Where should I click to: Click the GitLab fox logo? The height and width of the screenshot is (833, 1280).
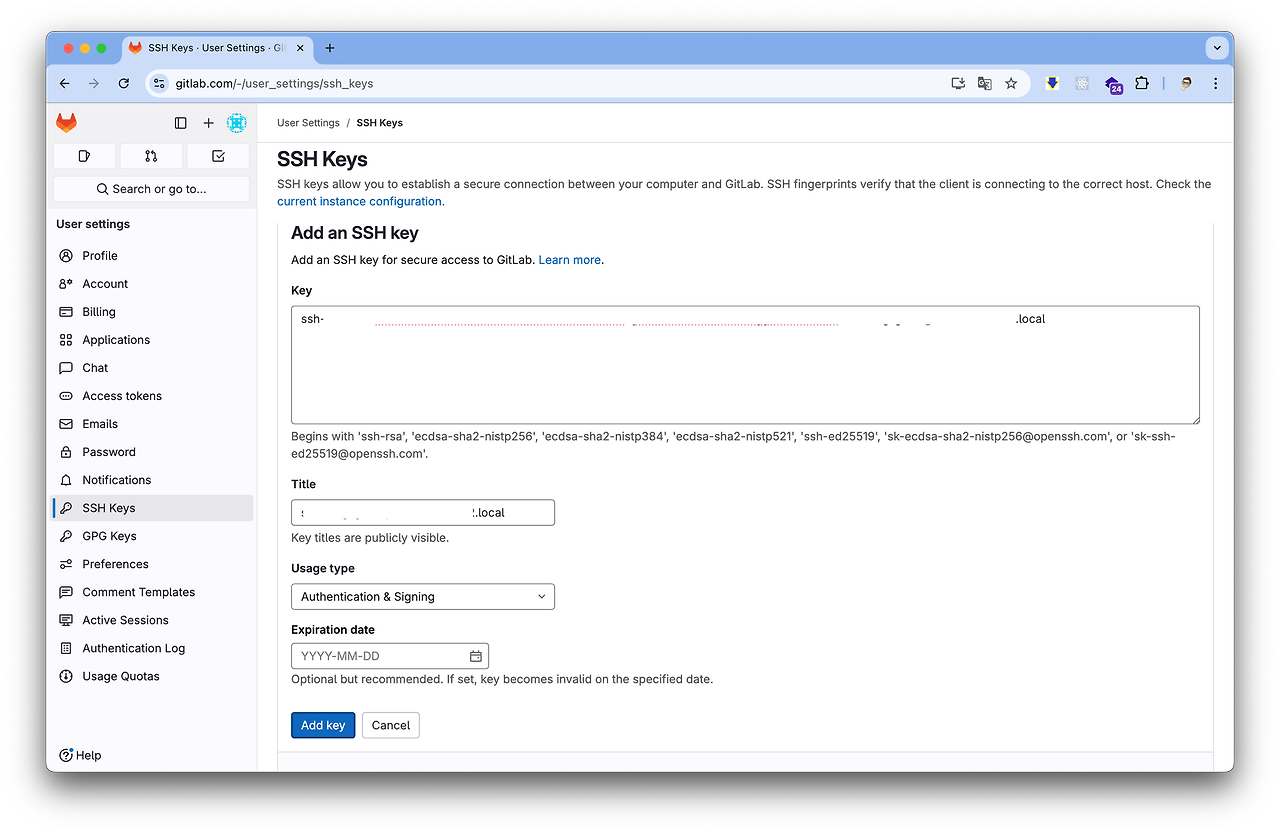(66, 122)
